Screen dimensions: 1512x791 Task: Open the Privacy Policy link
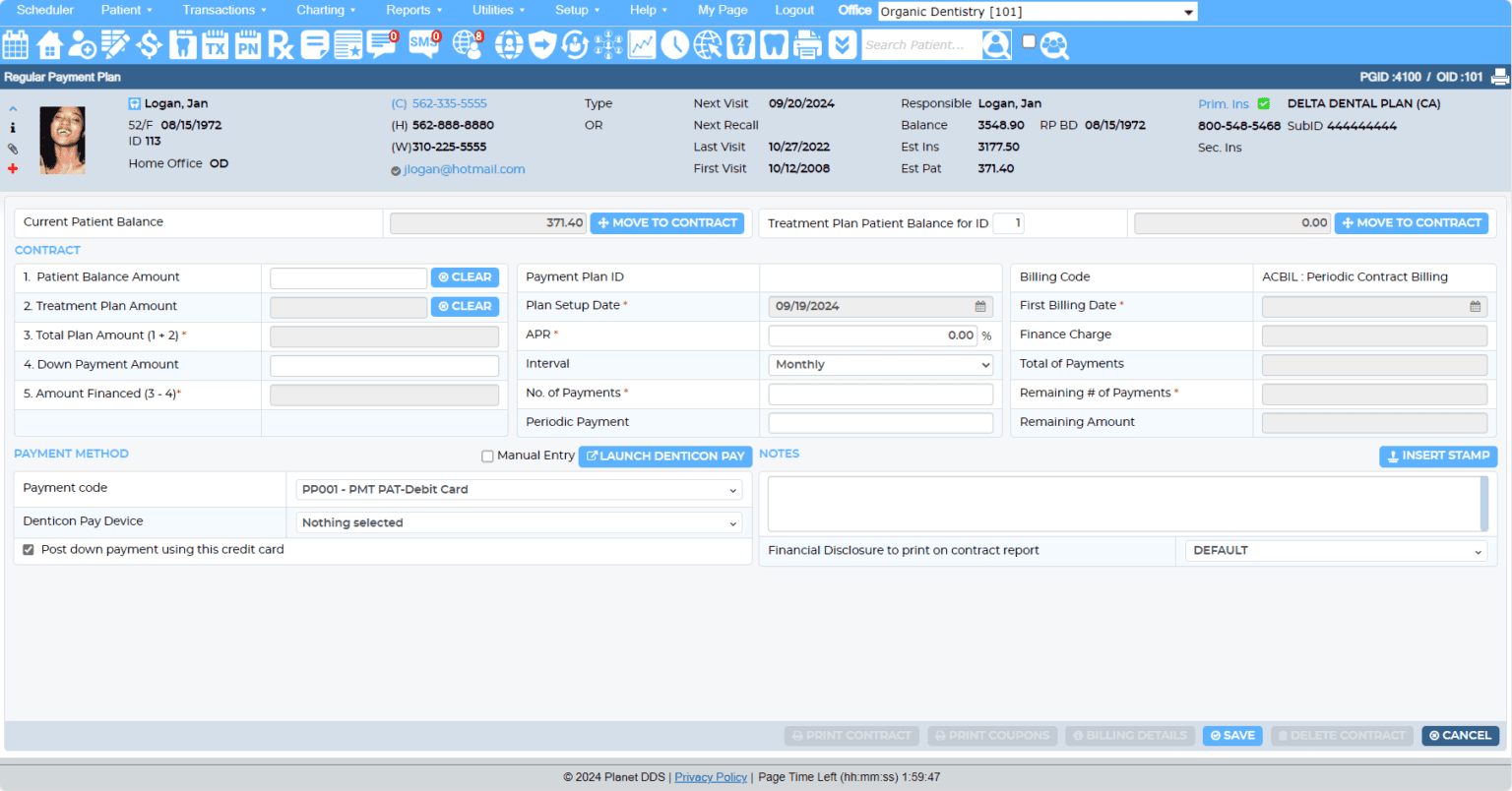(711, 777)
